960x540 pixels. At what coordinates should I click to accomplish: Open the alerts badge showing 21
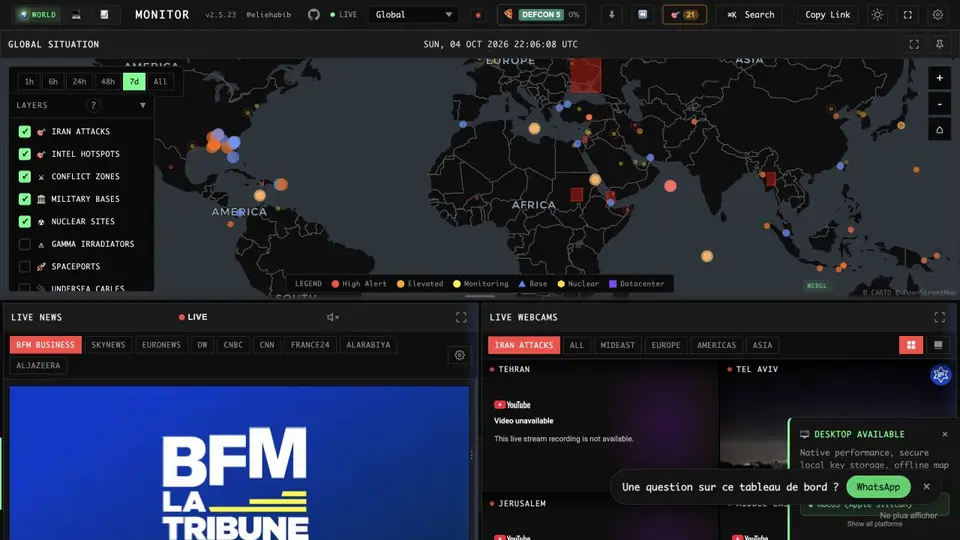click(684, 15)
